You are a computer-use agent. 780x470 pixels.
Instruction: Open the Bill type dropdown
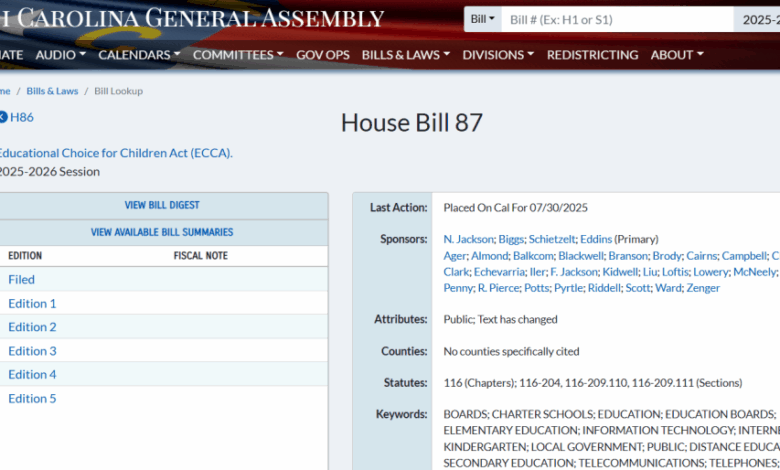click(483, 19)
